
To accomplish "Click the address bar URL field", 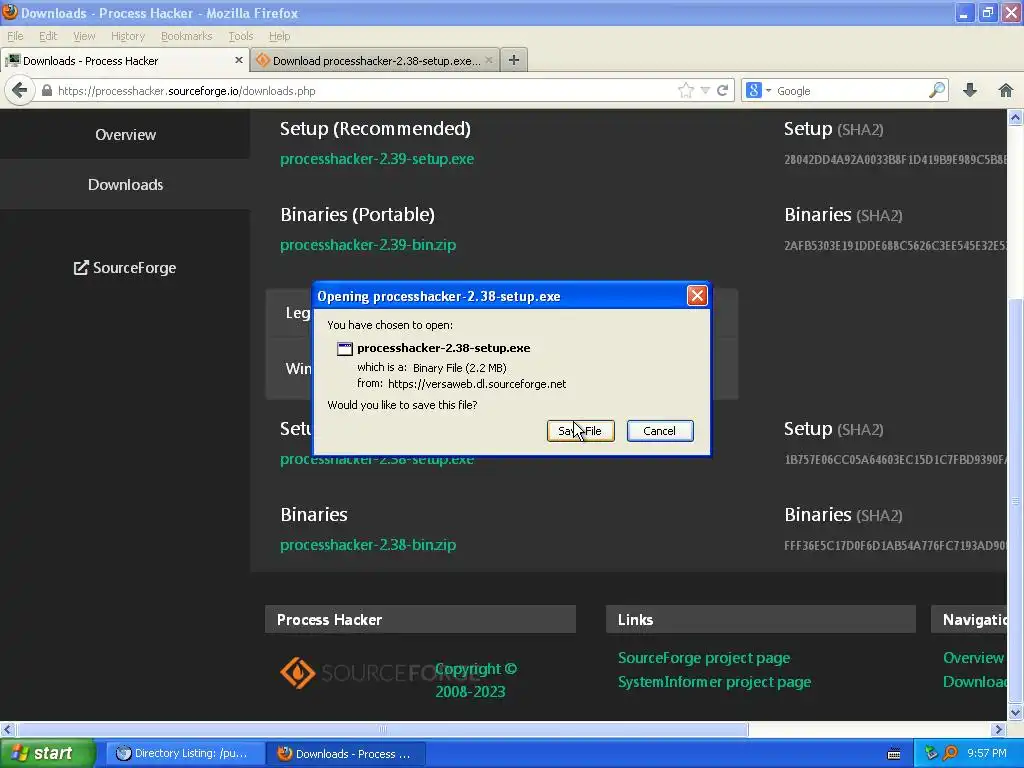I will click(366, 91).
